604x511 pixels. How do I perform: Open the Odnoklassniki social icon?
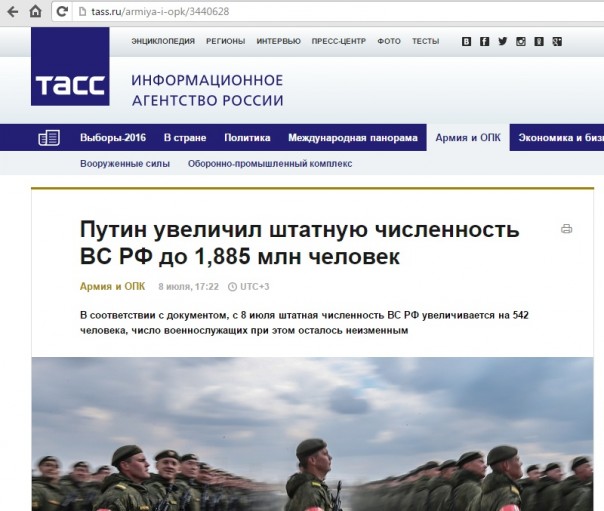(539, 41)
